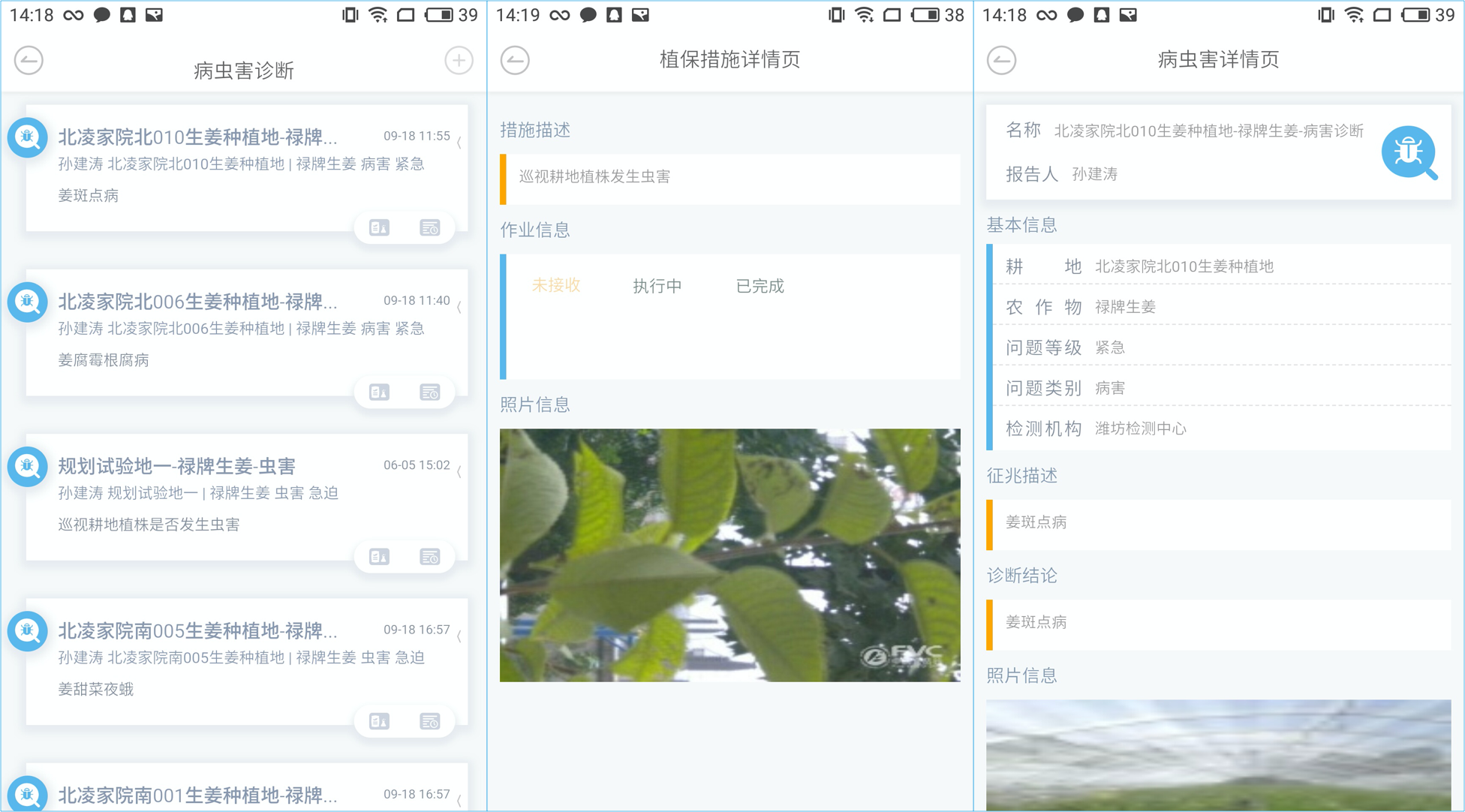The image size is (1465, 812).
Task: Open report icon on 规划试验地一 card
Action: (379, 556)
